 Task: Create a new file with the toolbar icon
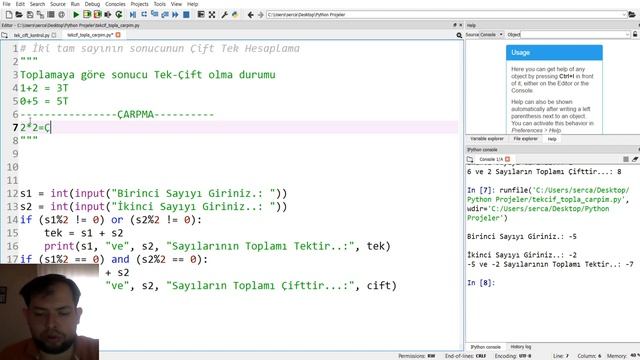9,15
